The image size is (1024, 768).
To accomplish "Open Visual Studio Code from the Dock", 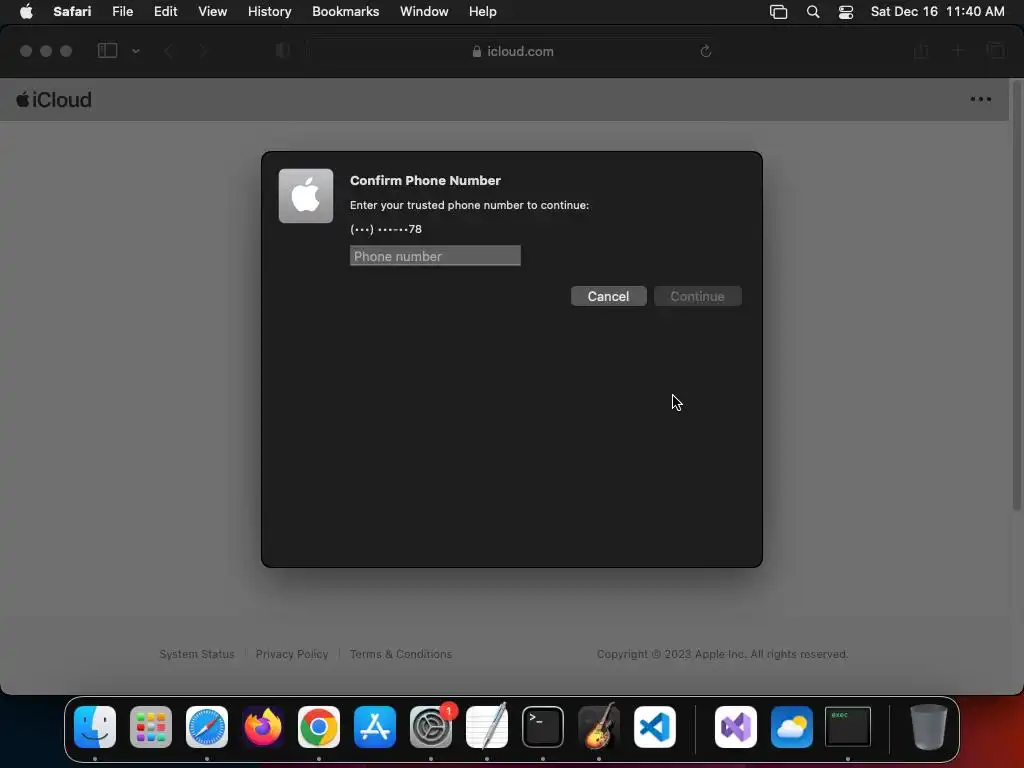I will (x=654, y=727).
